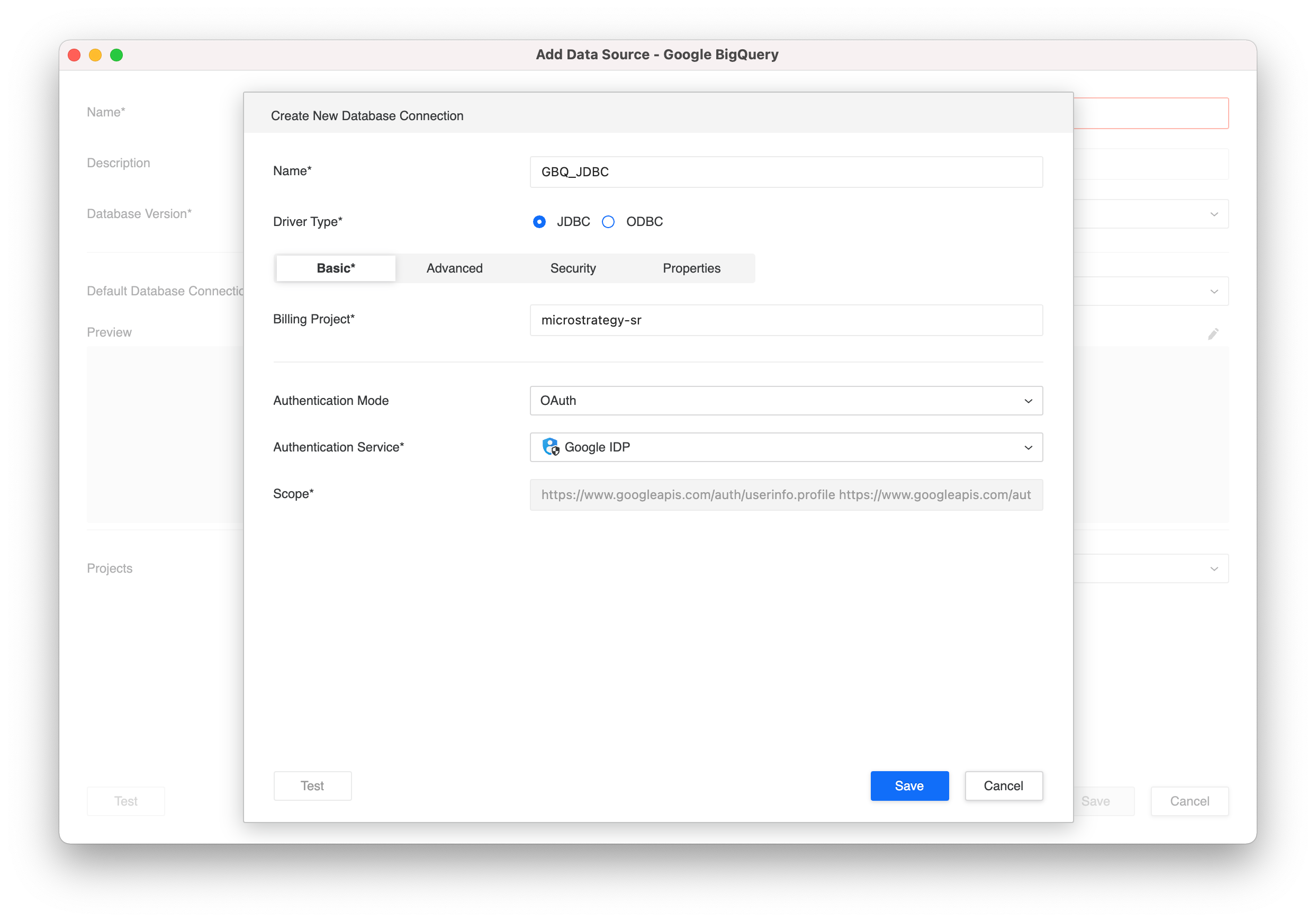Expand the Projects dropdown chevron
This screenshot has height=922, width=1316.
click(x=1213, y=569)
